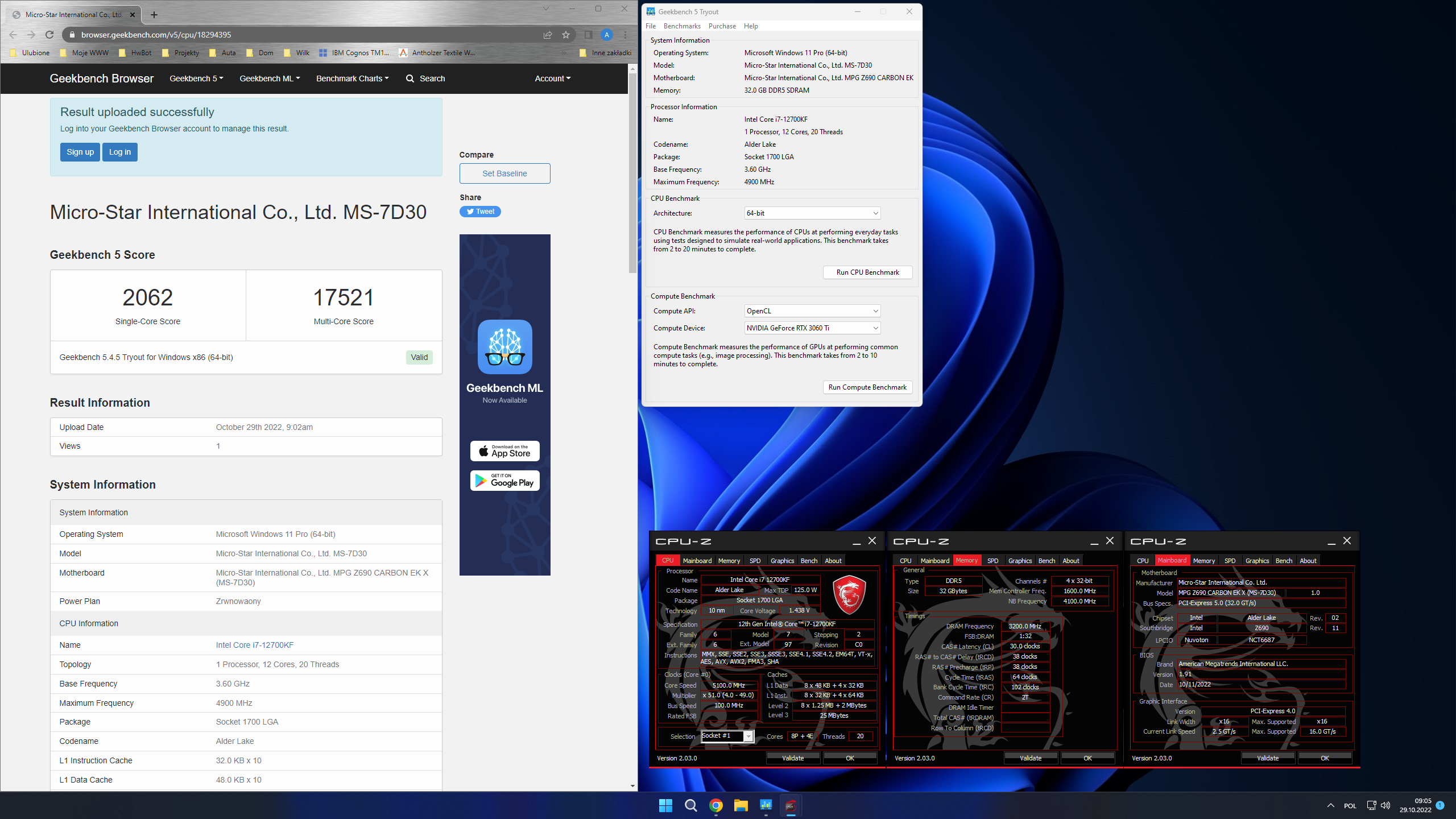Click Validate in the Memory CPU-Z window
Image resolution: width=1456 pixels, height=819 pixels.
(x=1031, y=758)
